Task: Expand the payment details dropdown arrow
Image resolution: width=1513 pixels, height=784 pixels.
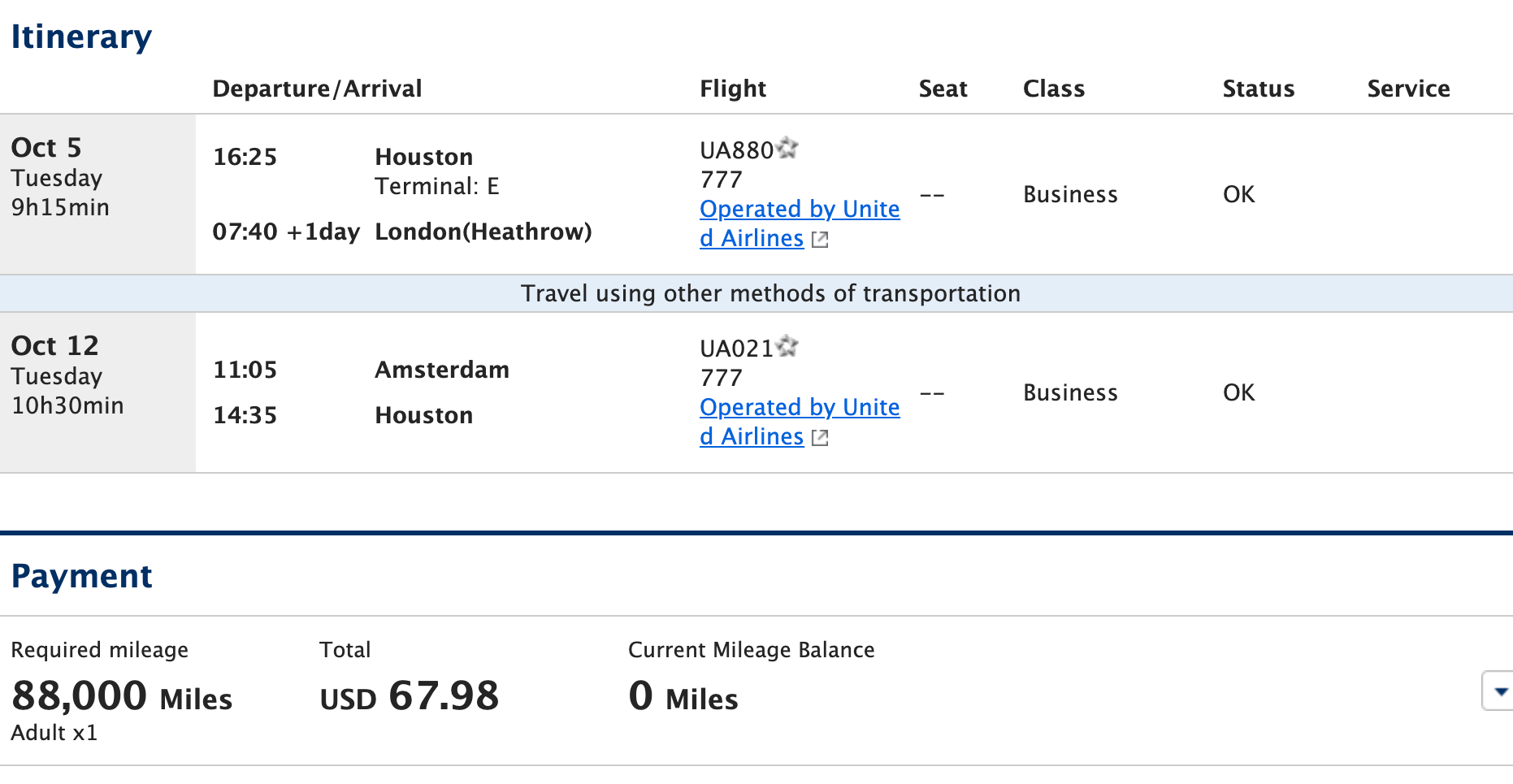Action: (x=1499, y=691)
